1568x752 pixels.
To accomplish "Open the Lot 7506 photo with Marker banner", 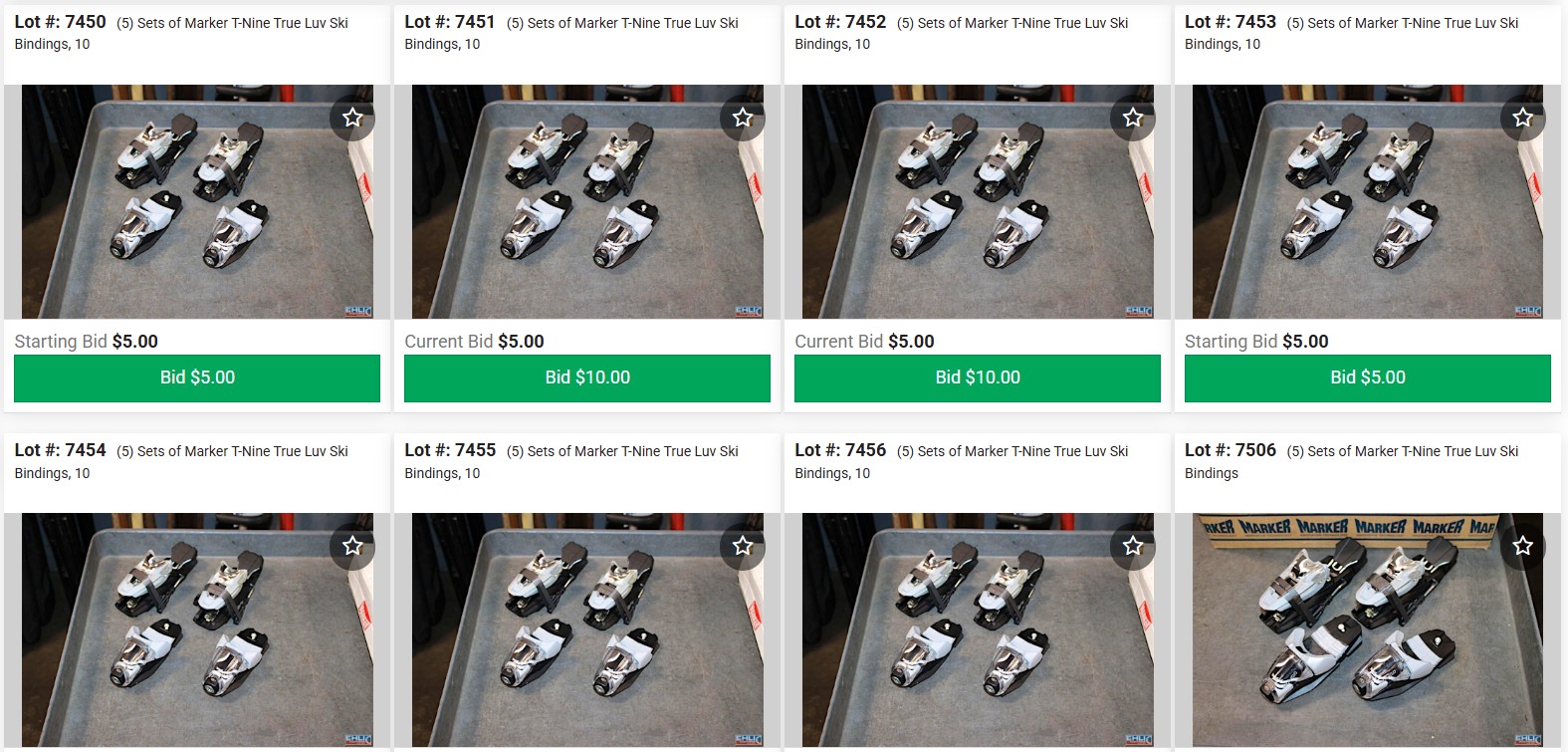I will pyautogui.click(x=1368, y=629).
